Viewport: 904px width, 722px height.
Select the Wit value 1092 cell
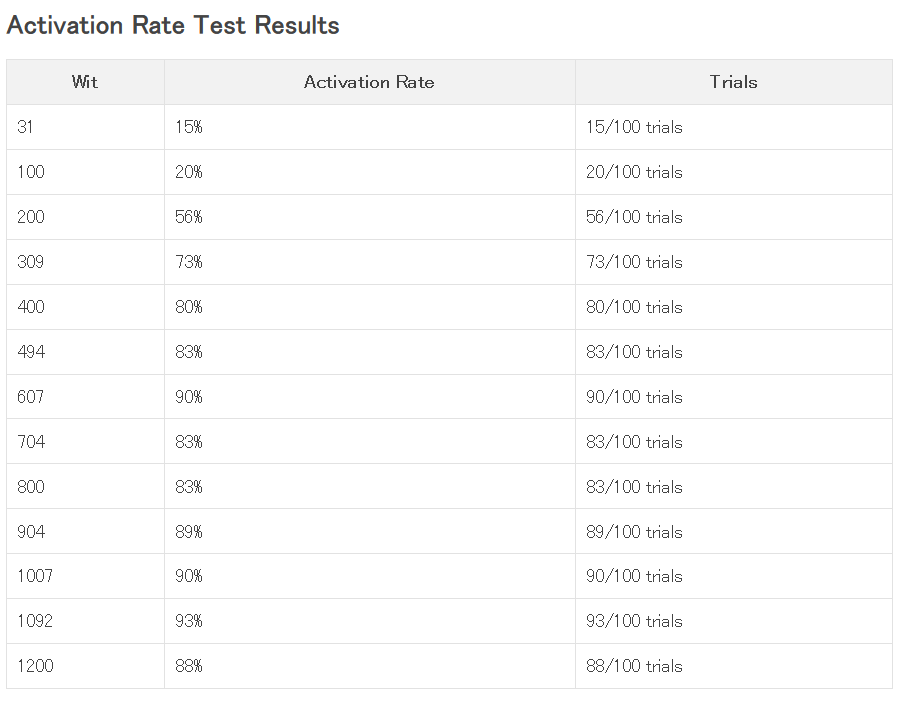click(x=85, y=621)
